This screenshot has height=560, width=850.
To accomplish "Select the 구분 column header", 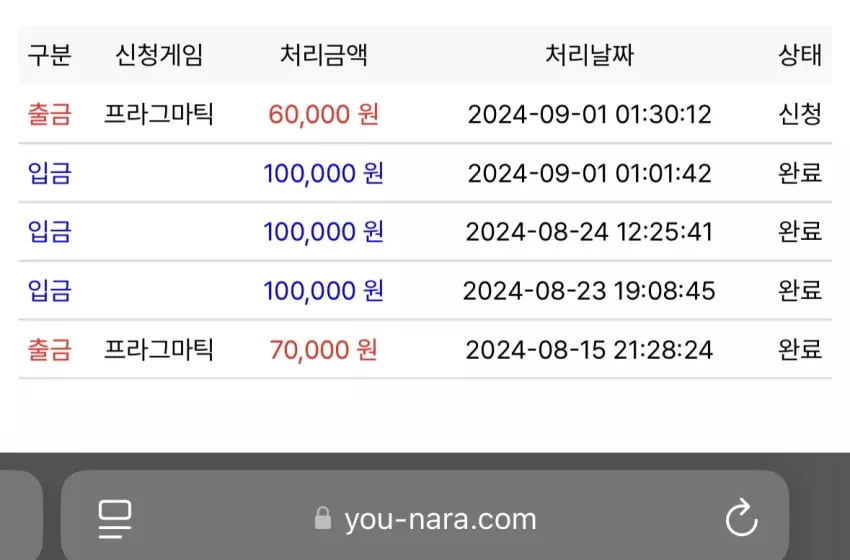I will pos(49,55).
